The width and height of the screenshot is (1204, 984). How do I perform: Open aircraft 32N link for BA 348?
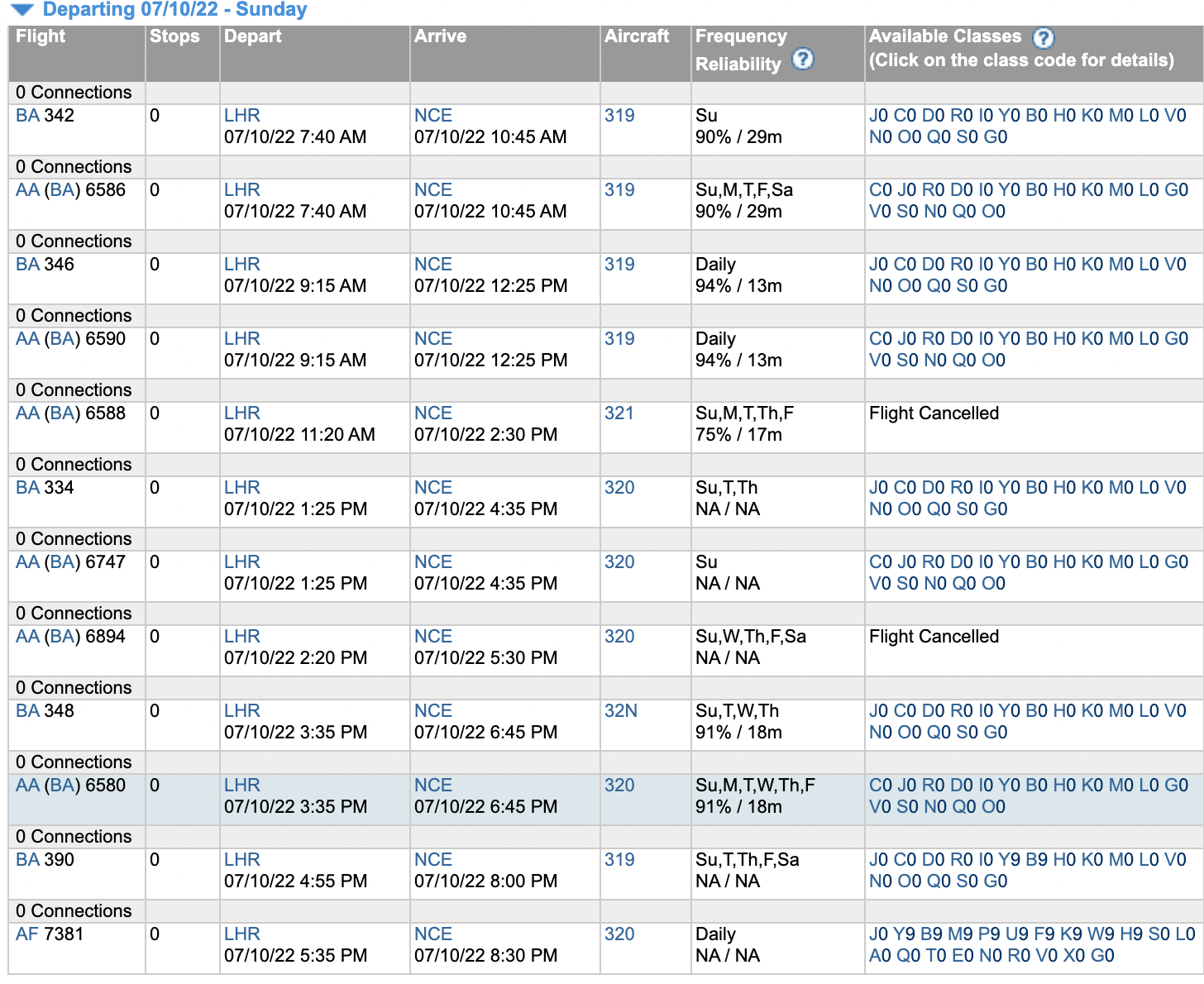click(621, 711)
